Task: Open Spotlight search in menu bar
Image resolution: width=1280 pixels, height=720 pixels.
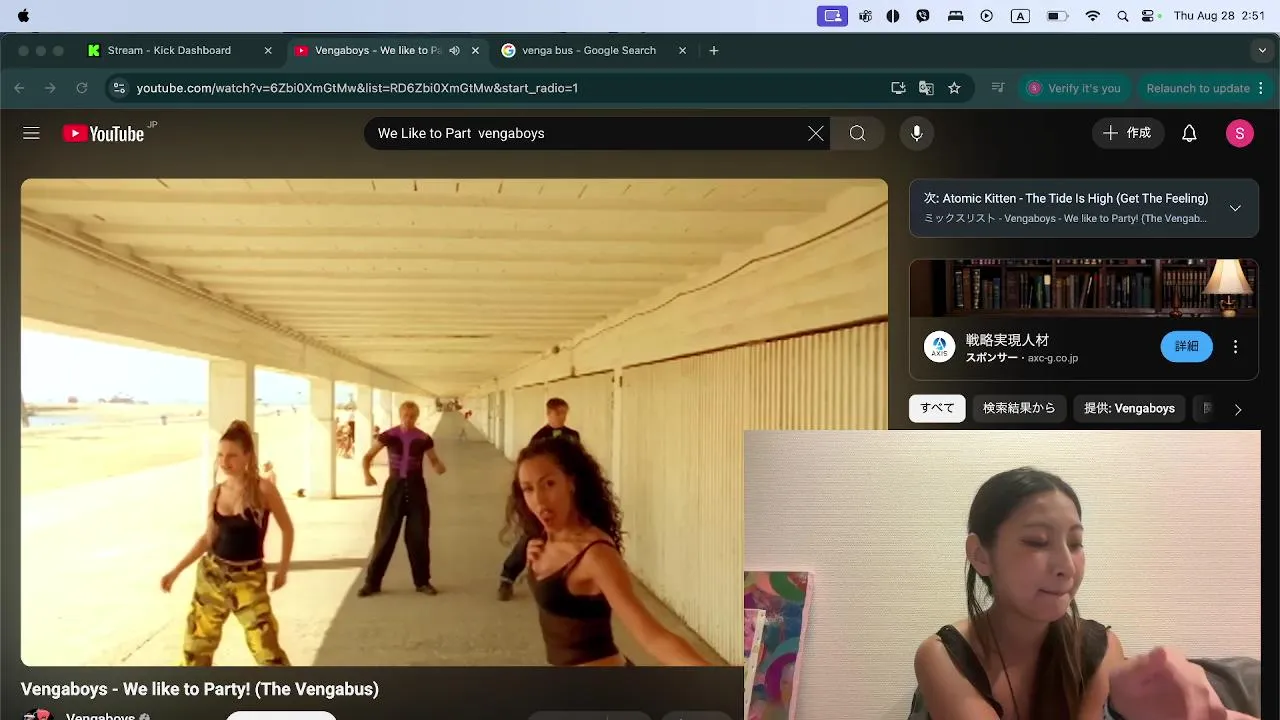Action: (1122, 16)
